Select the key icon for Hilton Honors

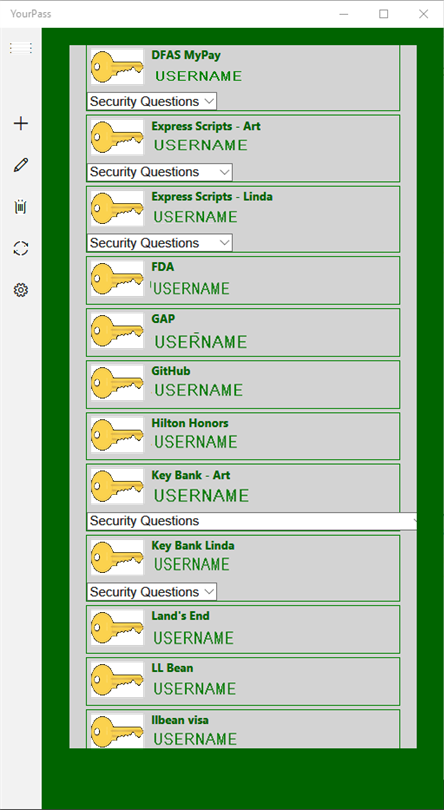click(117, 435)
